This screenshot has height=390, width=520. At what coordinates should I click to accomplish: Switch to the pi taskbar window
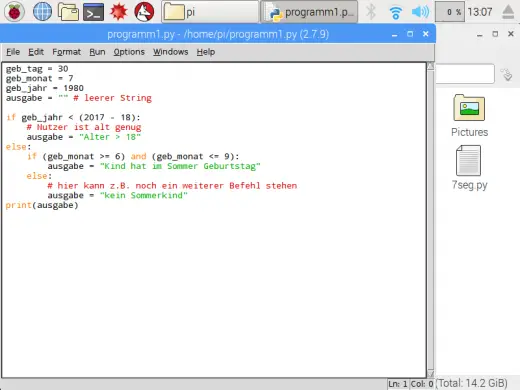pos(210,12)
